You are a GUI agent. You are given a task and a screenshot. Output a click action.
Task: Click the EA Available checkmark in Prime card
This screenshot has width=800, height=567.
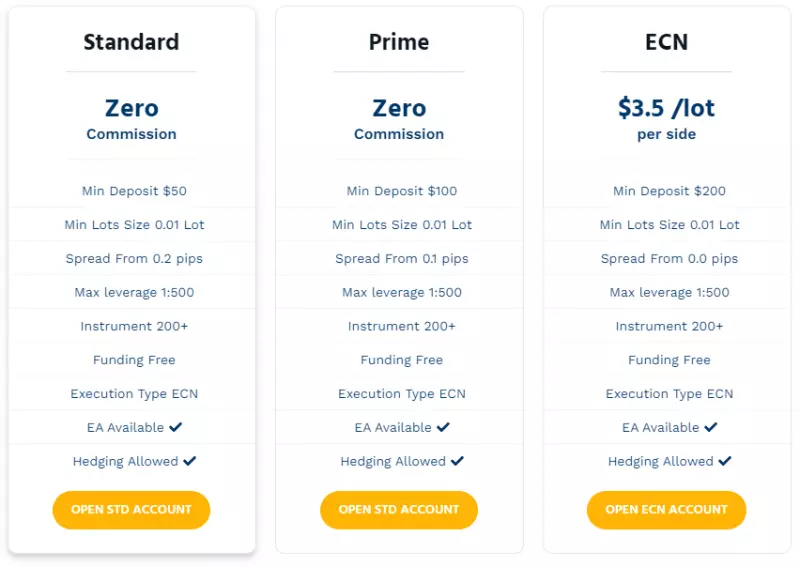coord(443,427)
